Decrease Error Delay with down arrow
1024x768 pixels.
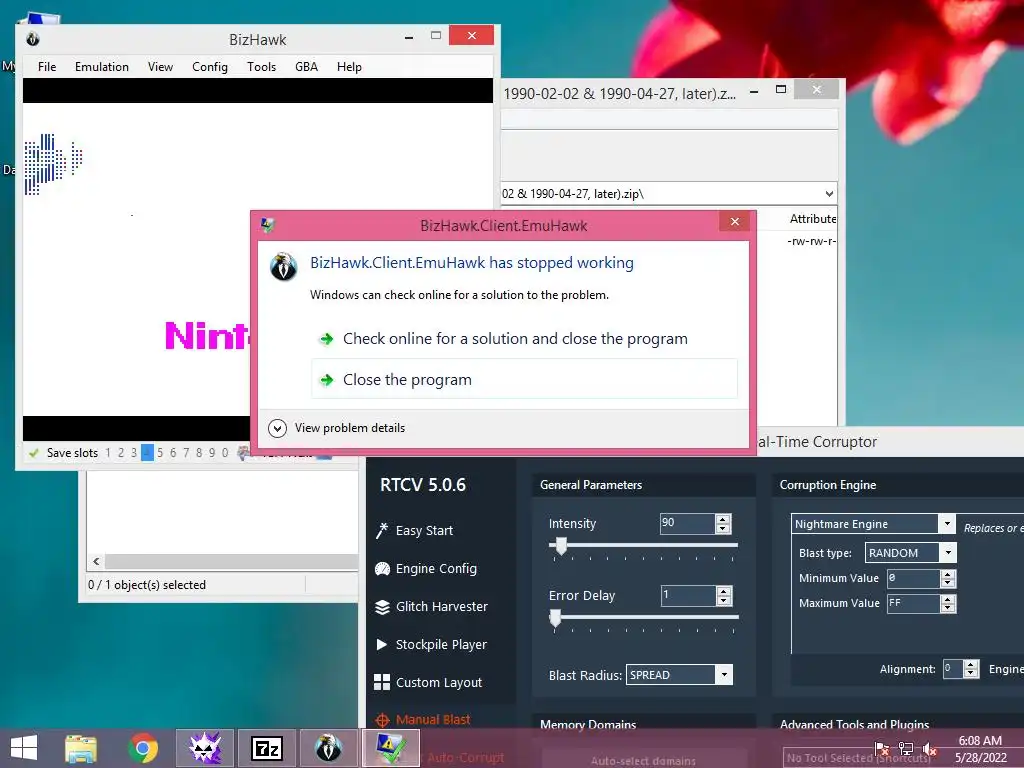tap(724, 600)
